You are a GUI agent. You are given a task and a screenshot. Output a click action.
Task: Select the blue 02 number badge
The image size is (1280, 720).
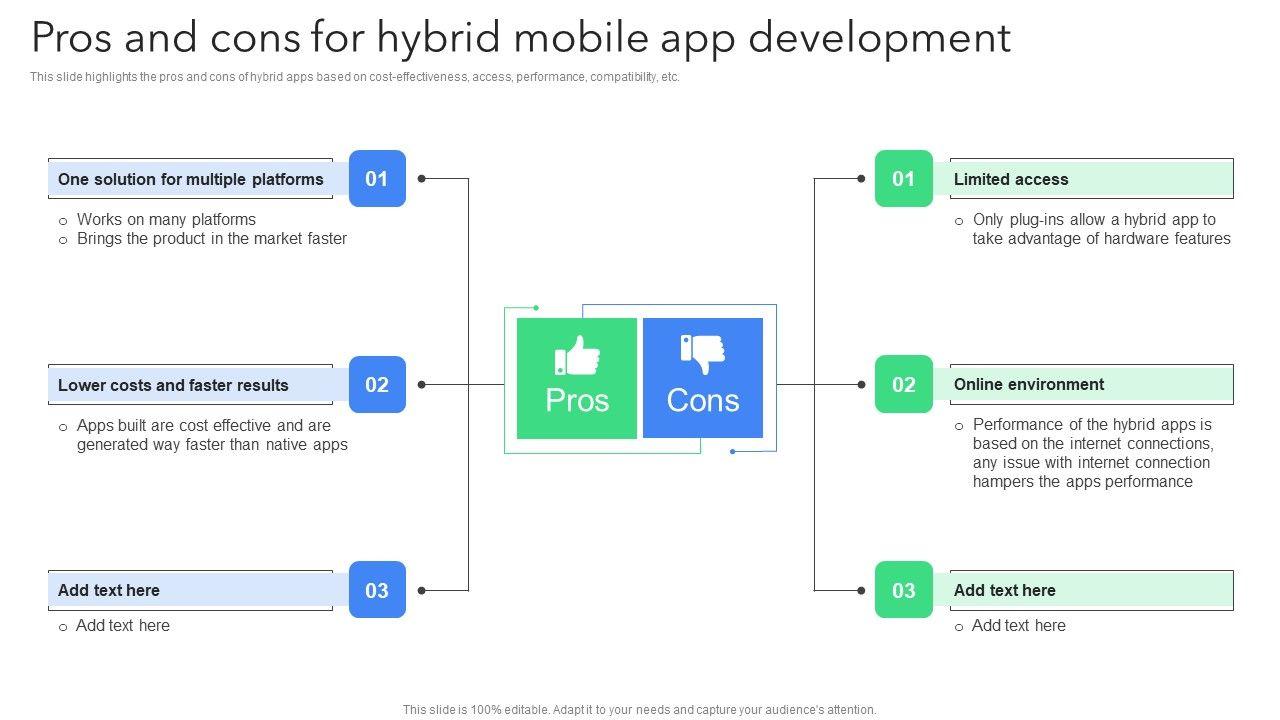click(x=377, y=385)
